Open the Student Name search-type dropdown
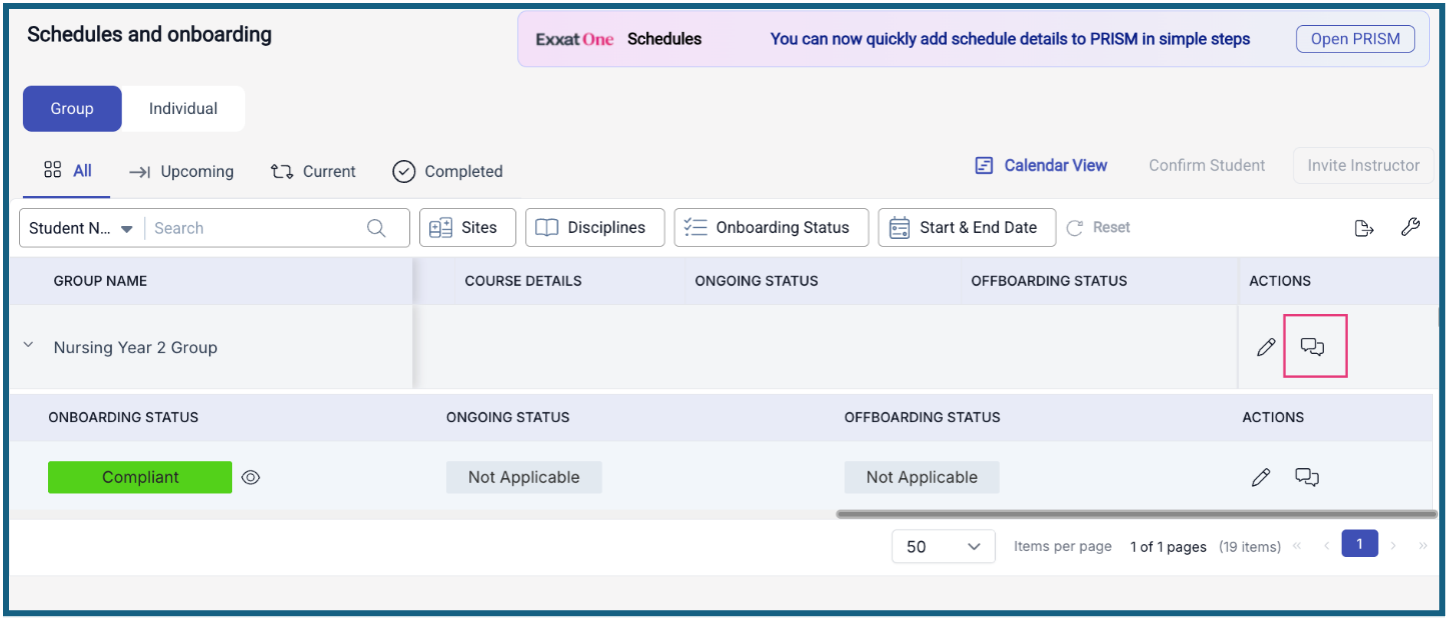 pyautogui.click(x=81, y=228)
